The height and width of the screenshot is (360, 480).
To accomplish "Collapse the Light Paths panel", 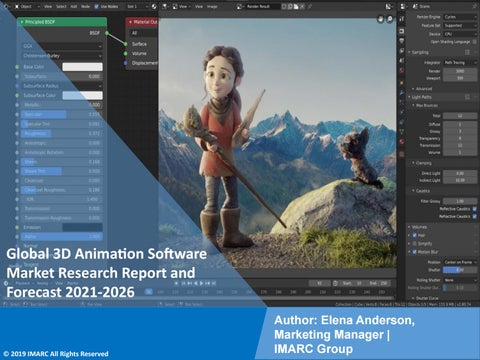I will pos(409,97).
